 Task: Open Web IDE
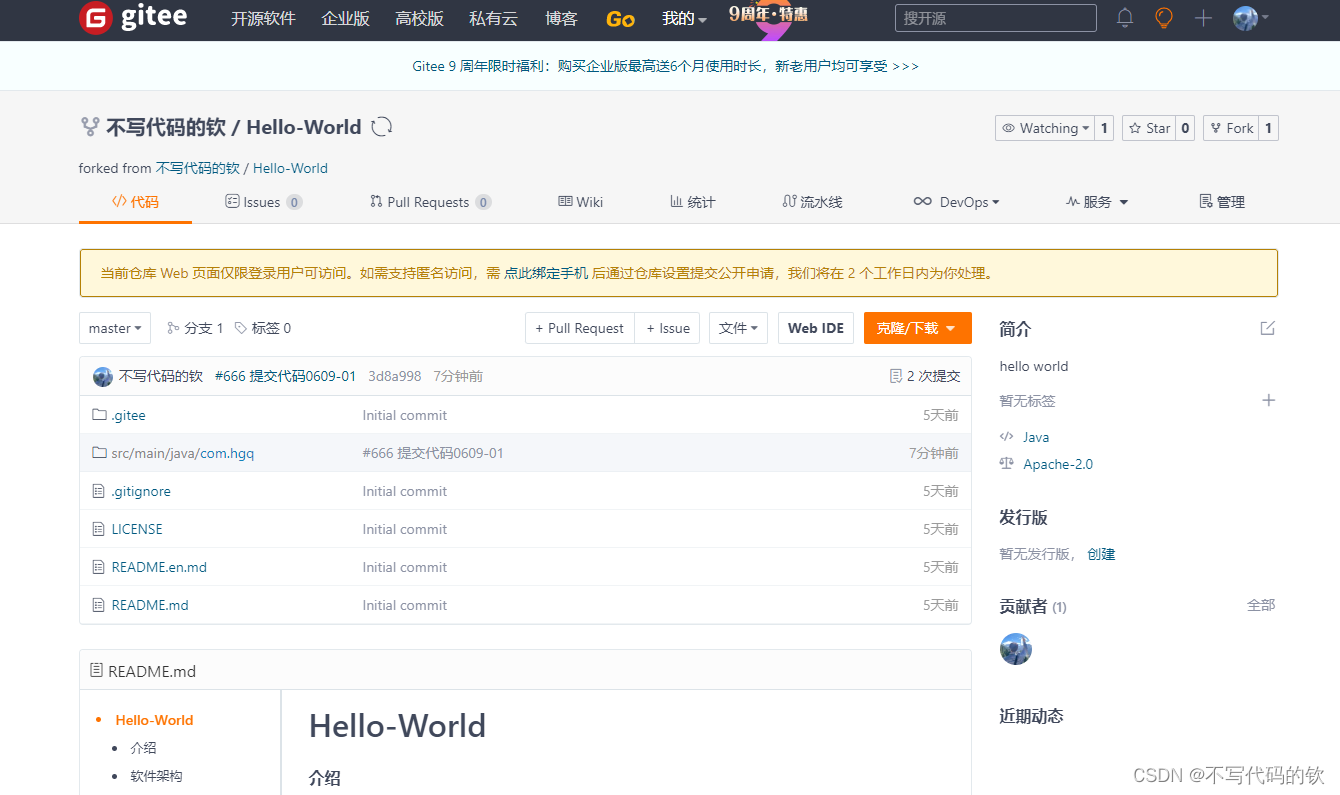coord(816,328)
